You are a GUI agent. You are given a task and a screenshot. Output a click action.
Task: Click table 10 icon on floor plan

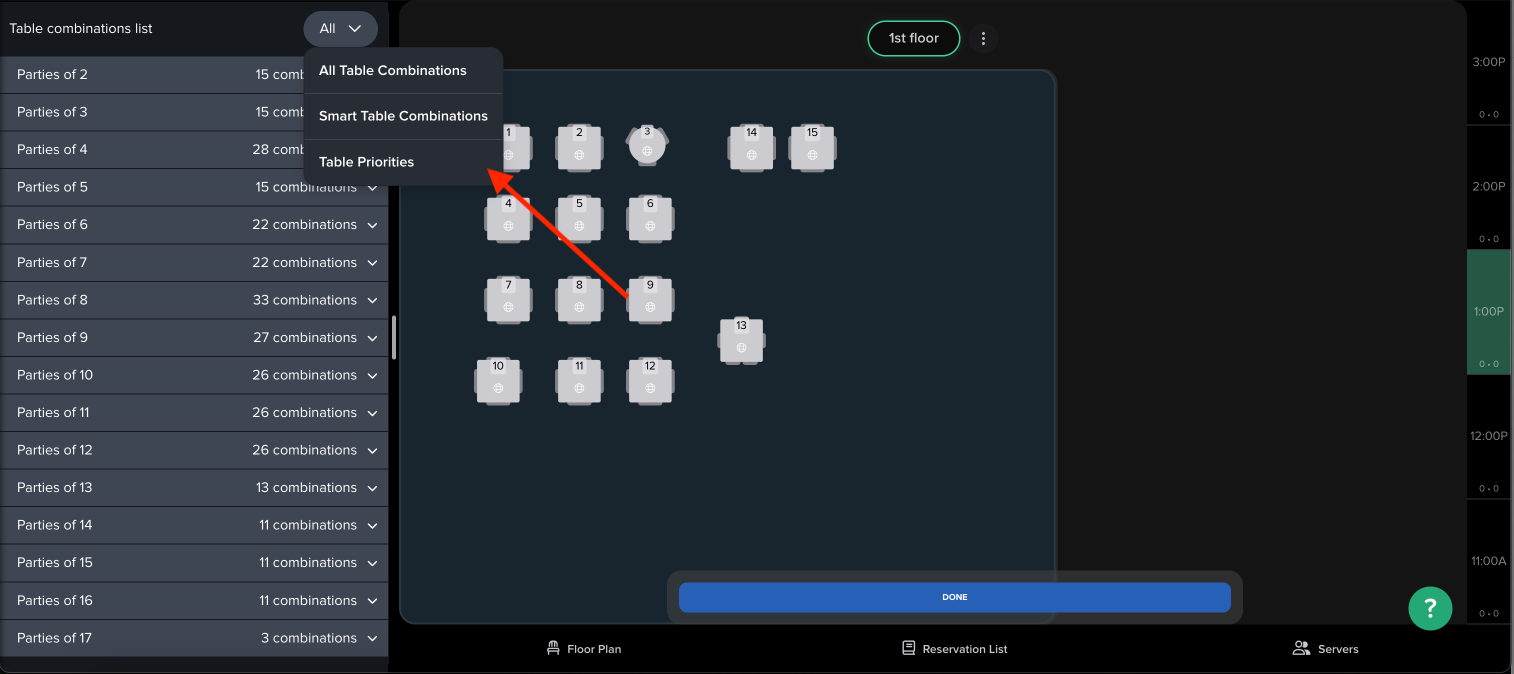coord(498,381)
